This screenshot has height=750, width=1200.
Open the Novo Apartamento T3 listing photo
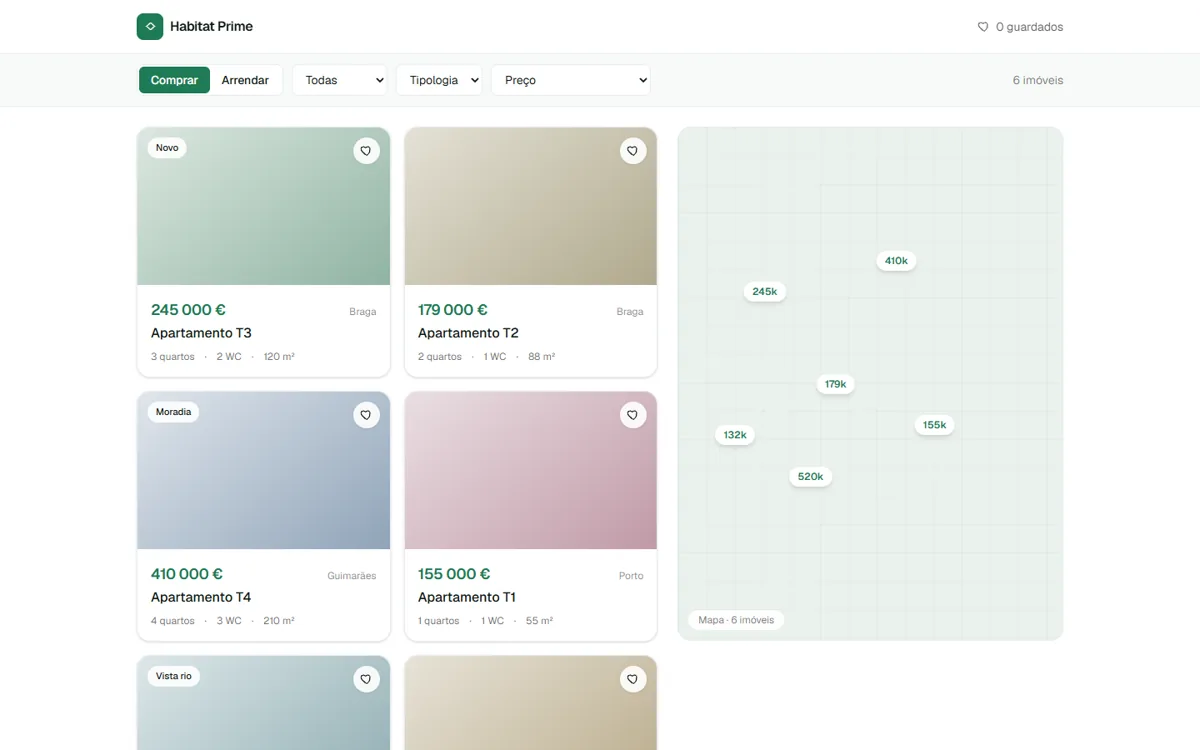[x=264, y=206]
